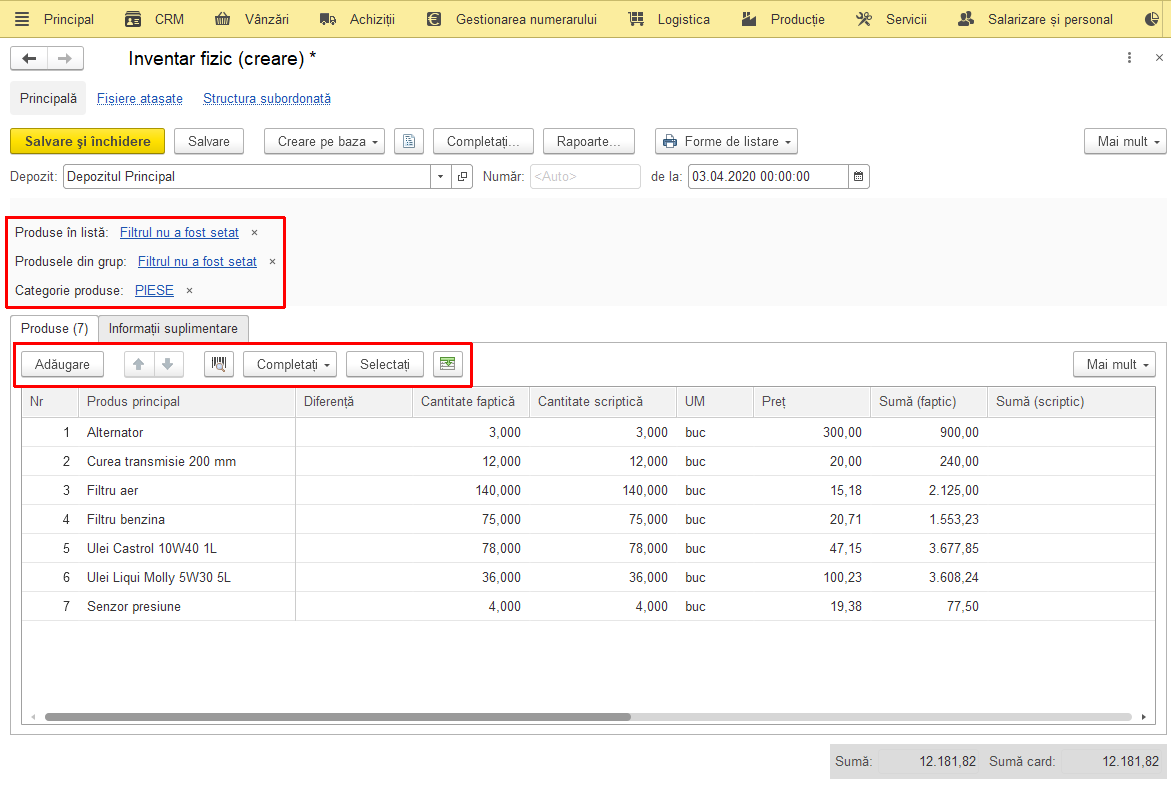Move row down with down arrow

tap(168, 364)
